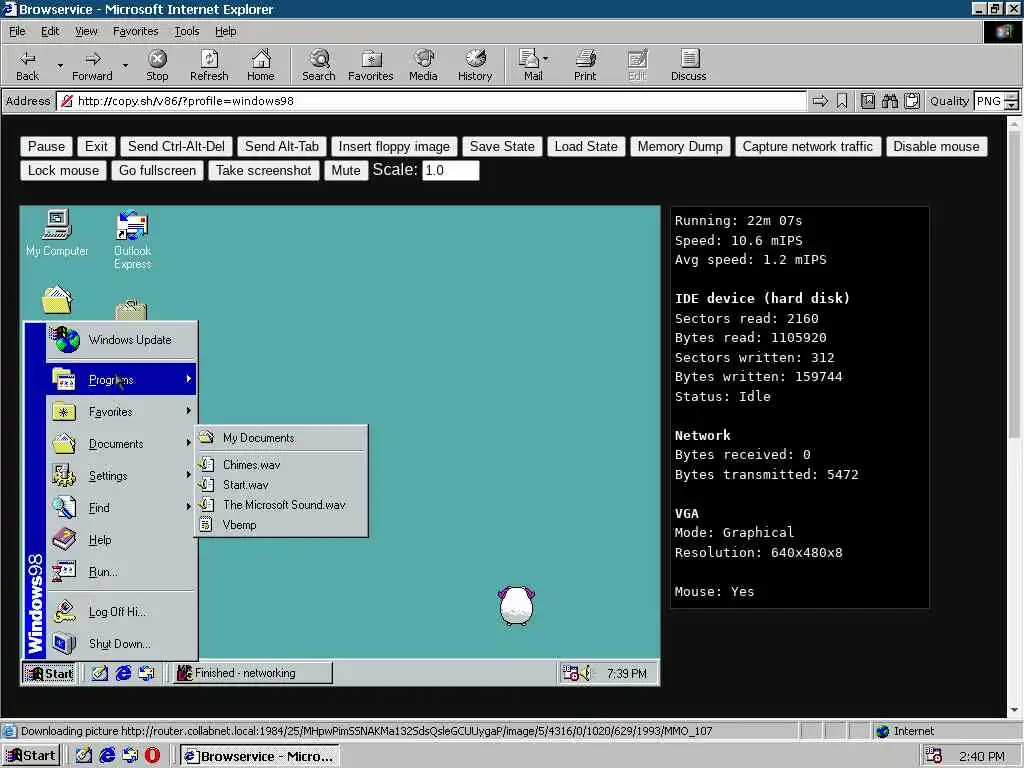Click the tray icon in emulated taskbar
Viewport: 1024px width, 768px height.
coord(571,673)
